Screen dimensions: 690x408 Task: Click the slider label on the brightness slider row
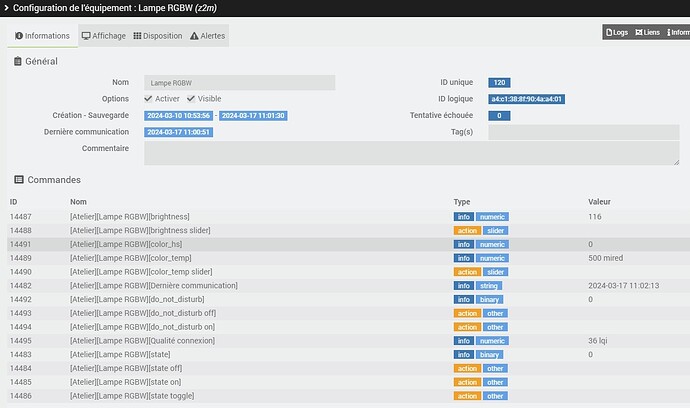click(x=494, y=230)
